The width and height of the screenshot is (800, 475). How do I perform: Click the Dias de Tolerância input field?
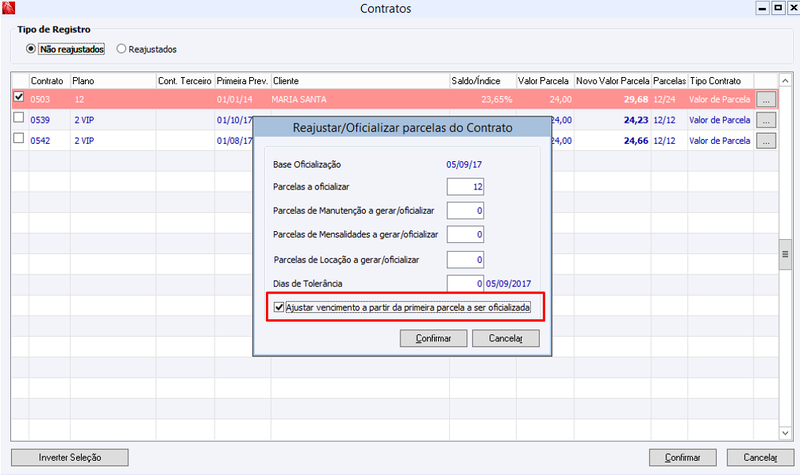[465, 283]
